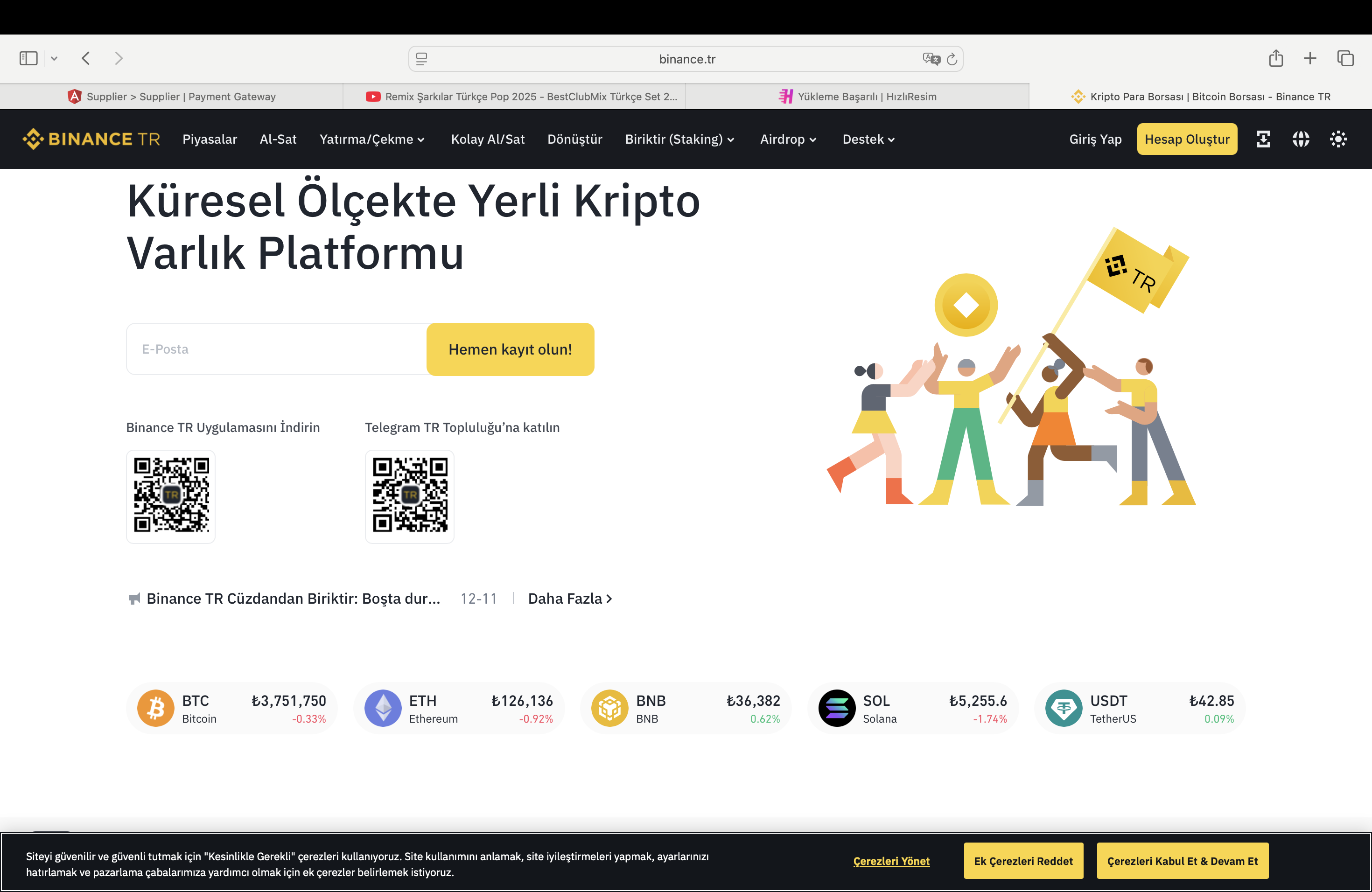Image resolution: width=1372 pixels, height=892 pixels.
Task: Switch to the Yükleme Başarılı HızlıResim tab
Action: point(857,96)
